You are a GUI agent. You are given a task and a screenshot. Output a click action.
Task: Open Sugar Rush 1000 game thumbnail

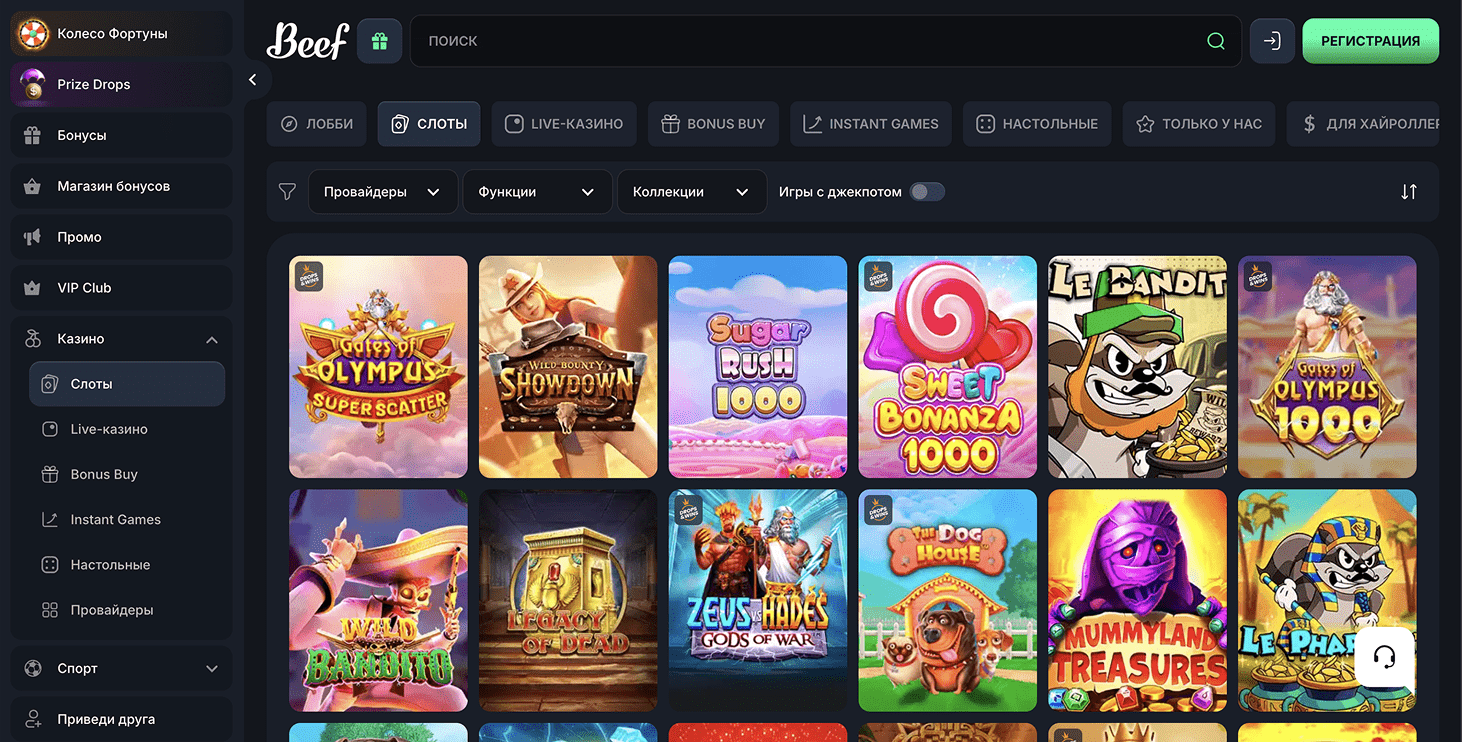(x=758, y=367)
